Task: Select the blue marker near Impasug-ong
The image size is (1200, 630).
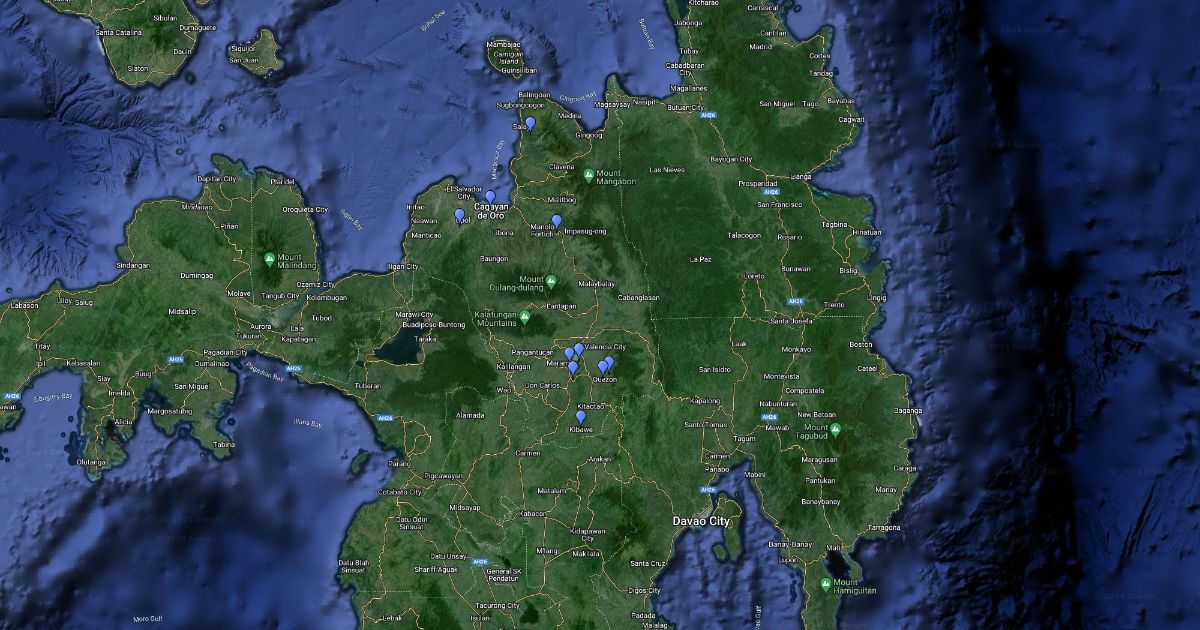Action: (557, 220)
